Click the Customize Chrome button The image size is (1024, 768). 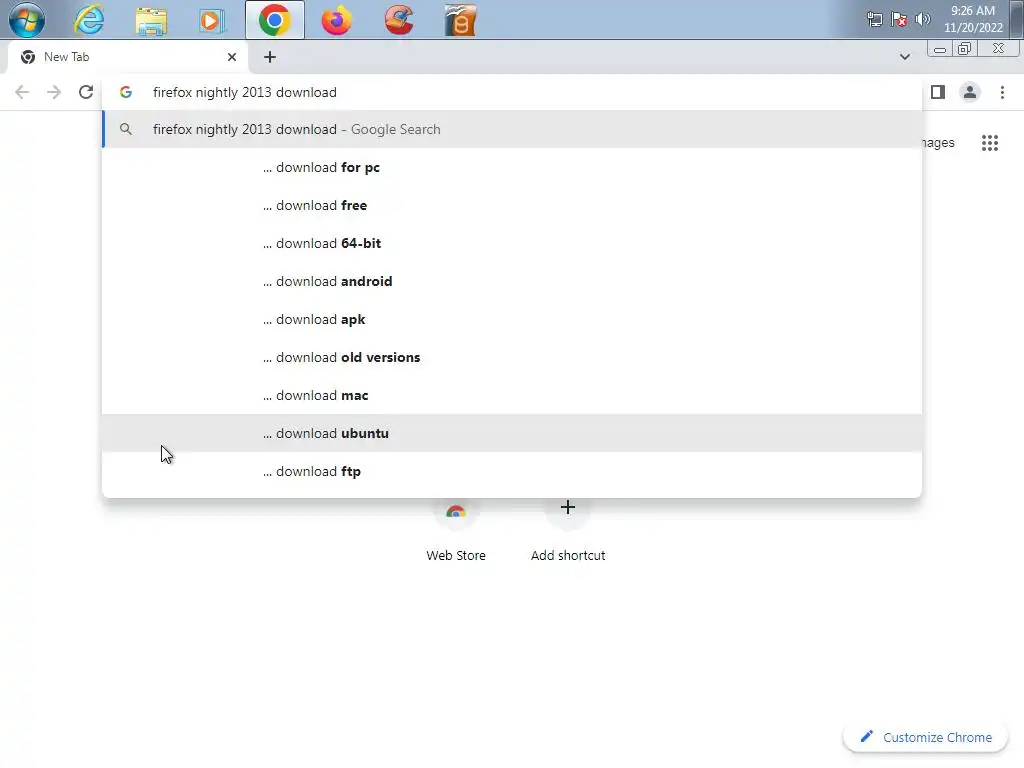[x=926, y=737]
